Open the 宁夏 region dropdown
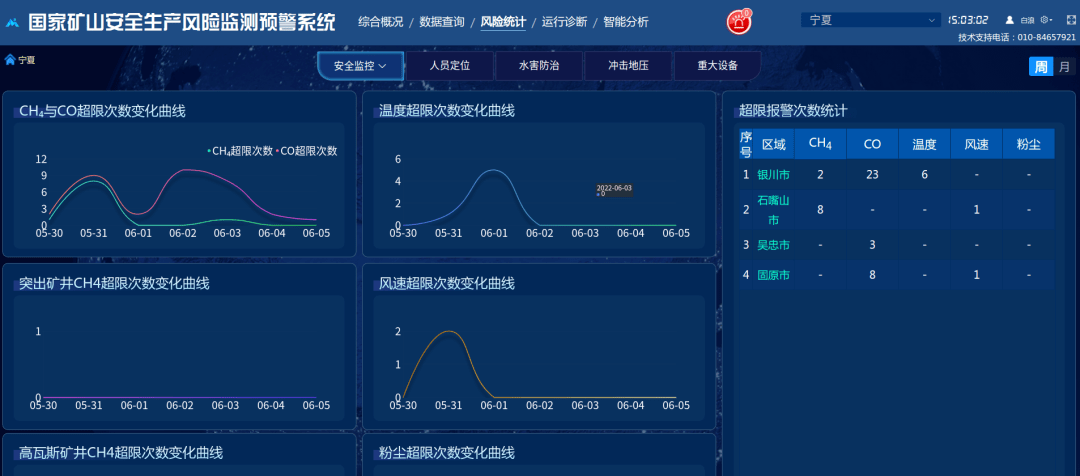Image resolution: width=1080 pixels, height=476 pixels. click(871, 20)
